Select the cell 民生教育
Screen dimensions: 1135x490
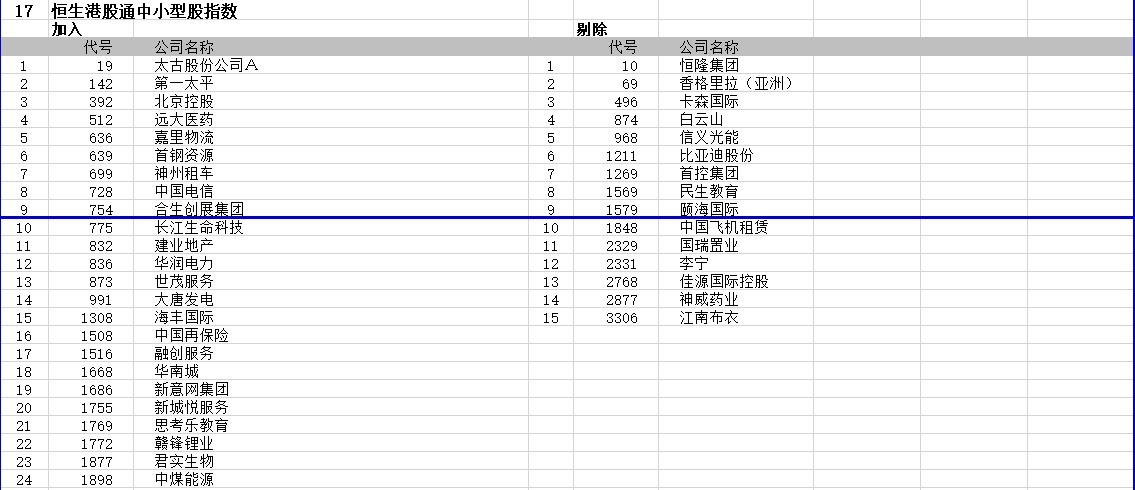[709, 192]
